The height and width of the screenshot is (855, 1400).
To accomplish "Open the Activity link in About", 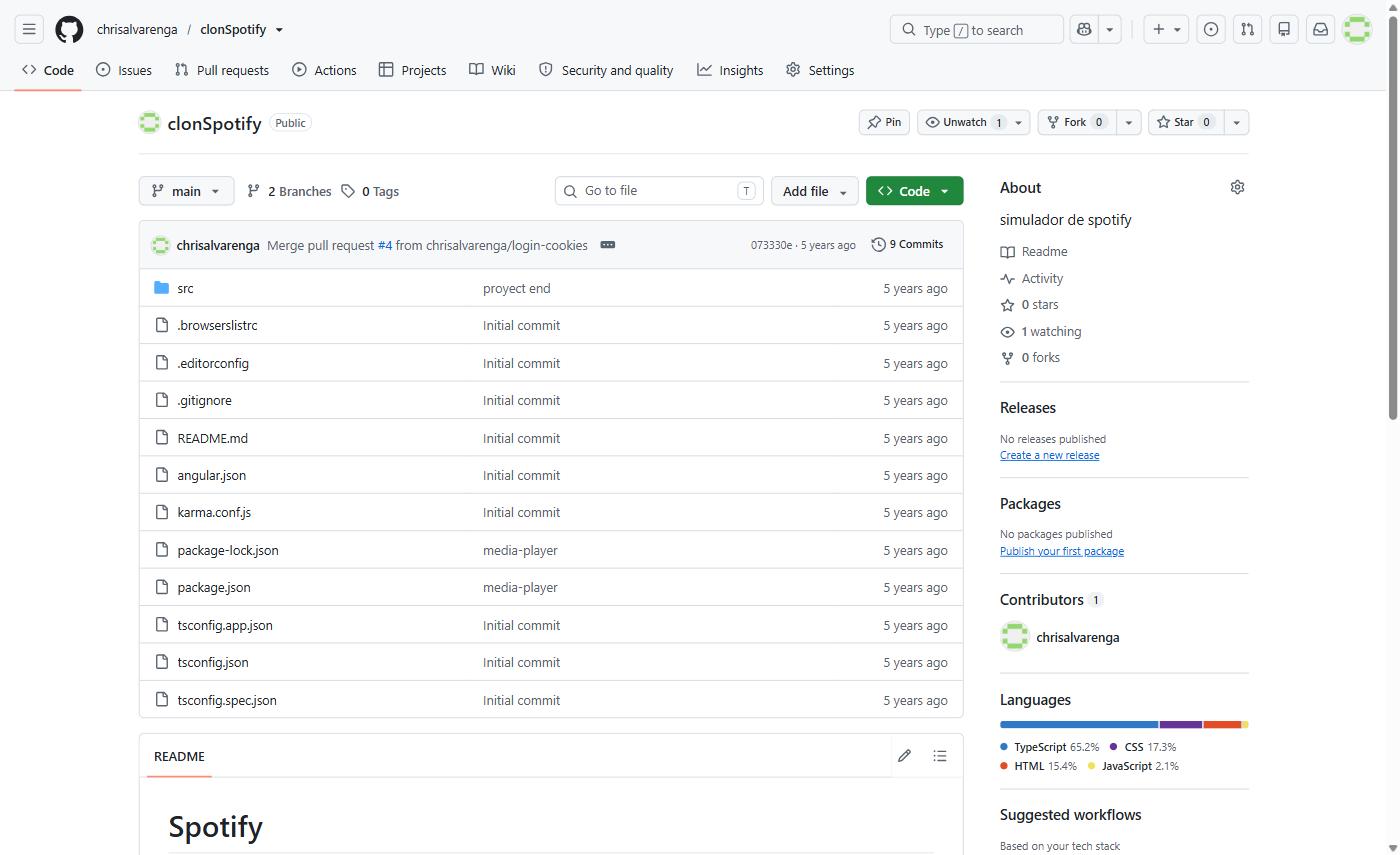I will [1032, 278].
